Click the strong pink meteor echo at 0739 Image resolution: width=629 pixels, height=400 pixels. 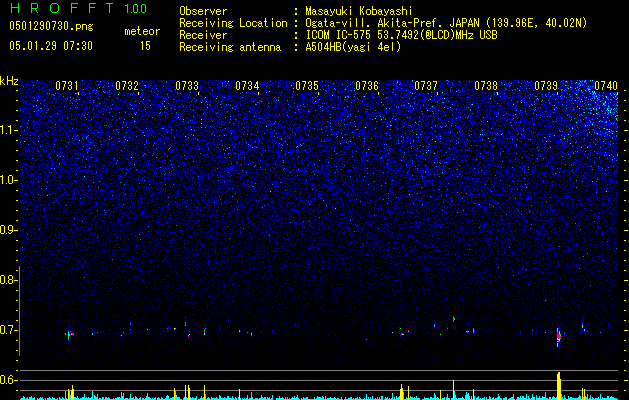pyautogui.click(x=559, y=336)
